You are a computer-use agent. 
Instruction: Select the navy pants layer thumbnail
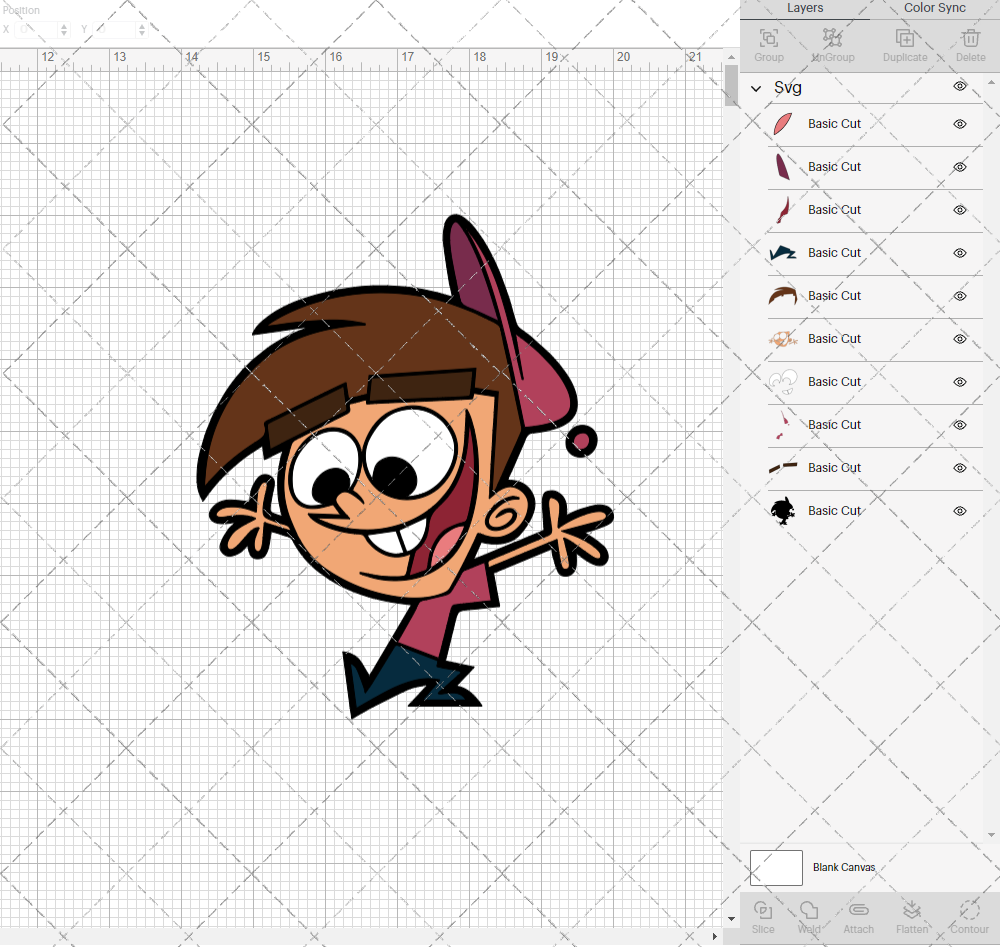(783, 253)
